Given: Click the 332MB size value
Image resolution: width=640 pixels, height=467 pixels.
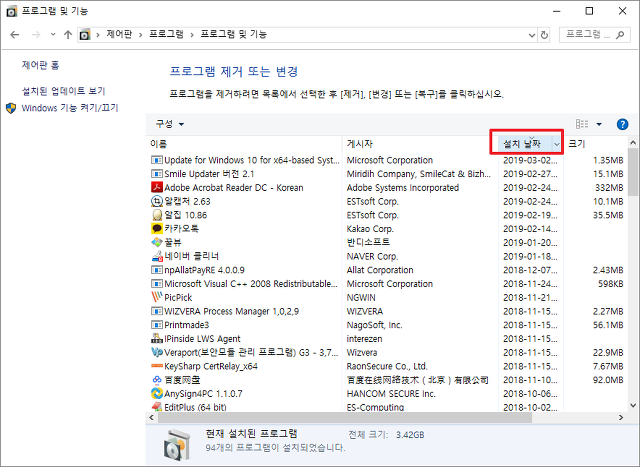Looking at the screenshot, I should (x=609, y=188).
